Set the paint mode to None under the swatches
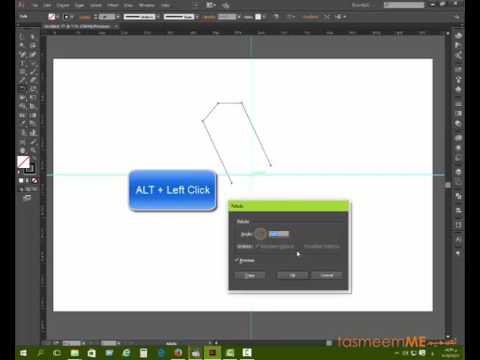480x360 pixels. pyautogui.click(x=34, y=180)
